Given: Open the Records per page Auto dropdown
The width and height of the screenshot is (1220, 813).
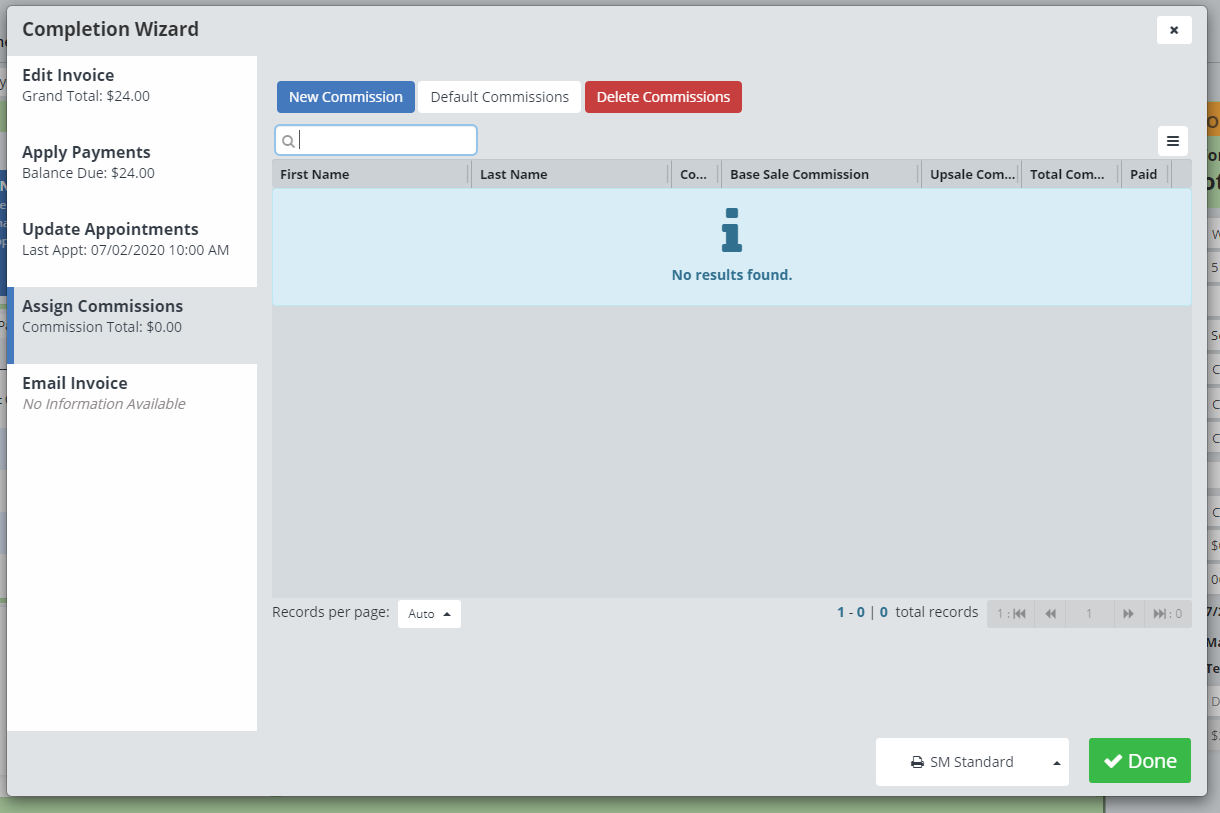Looking at the screenshot, I should pos(429,614).
